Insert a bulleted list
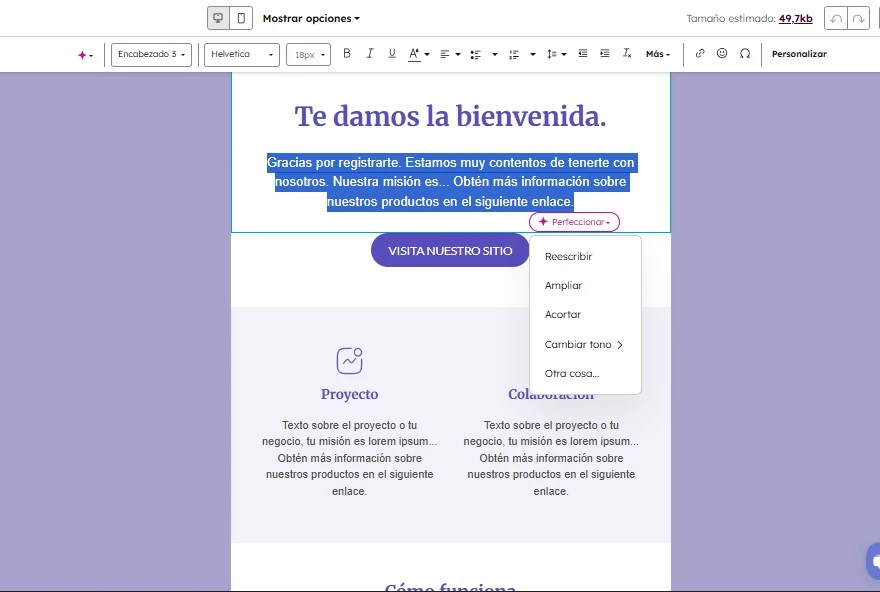This screenshot has width=880, height=592. point(475,54)
